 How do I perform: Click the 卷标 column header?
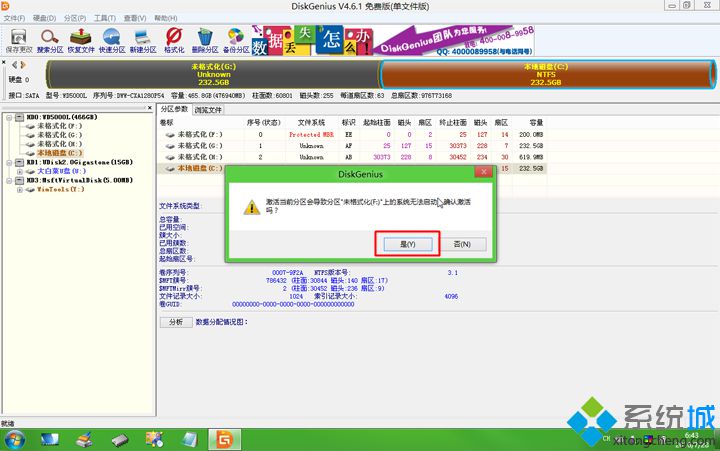167,123
